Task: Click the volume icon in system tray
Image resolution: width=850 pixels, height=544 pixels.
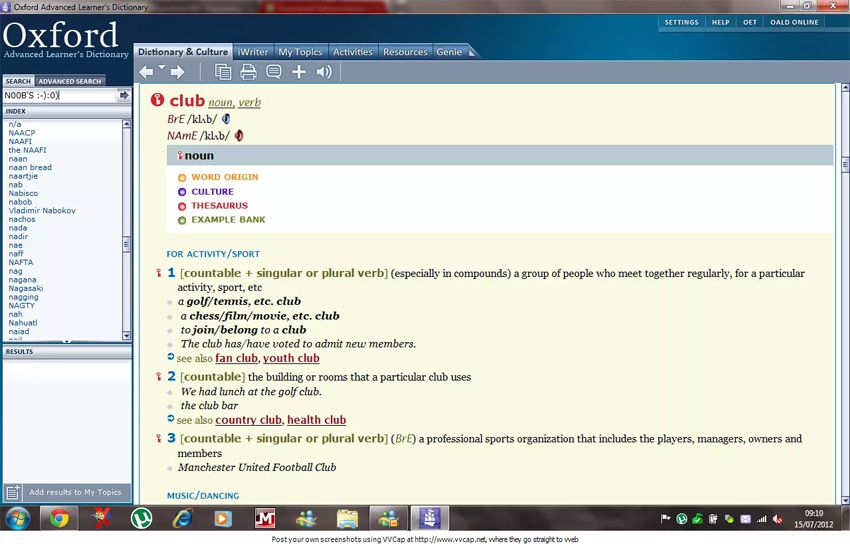Action: coord(777,519)
